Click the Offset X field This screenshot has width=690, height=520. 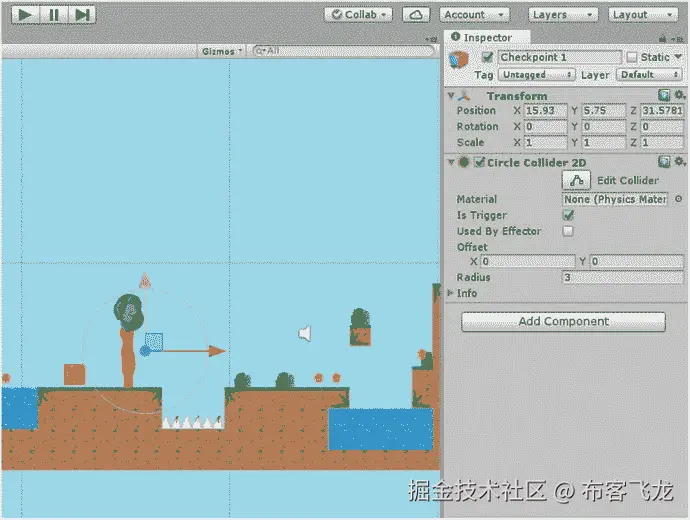click(x=528, y=261)
